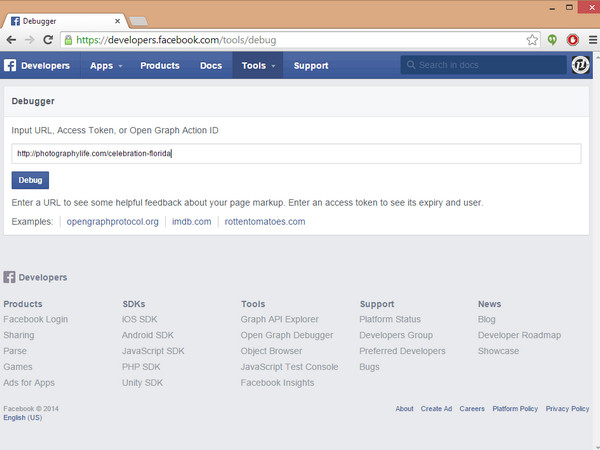Screen dimensions: 600x450
Task: Open the rottentomatoes.com example link
Action: 265,221
